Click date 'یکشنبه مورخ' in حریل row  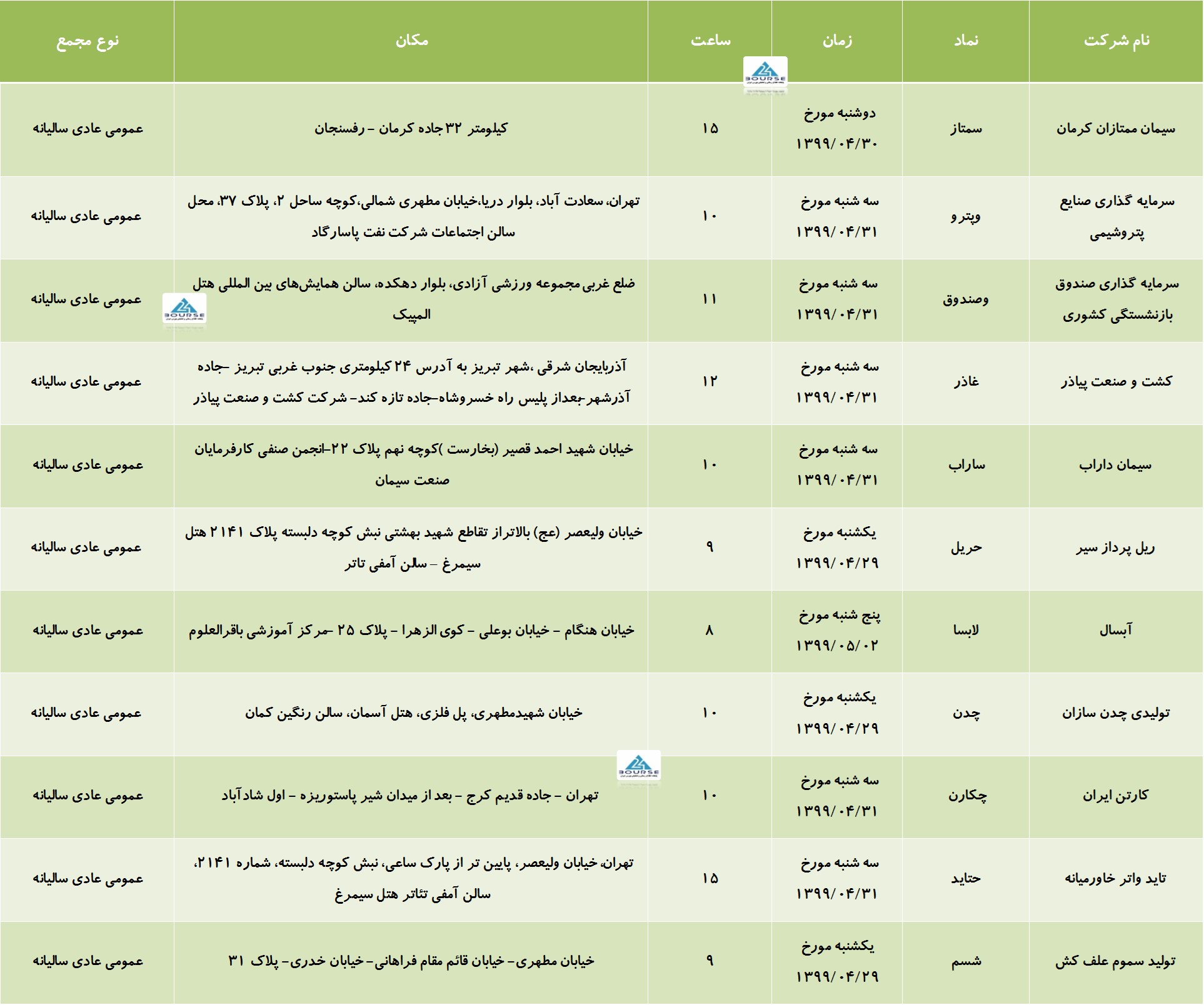point(839,533)
